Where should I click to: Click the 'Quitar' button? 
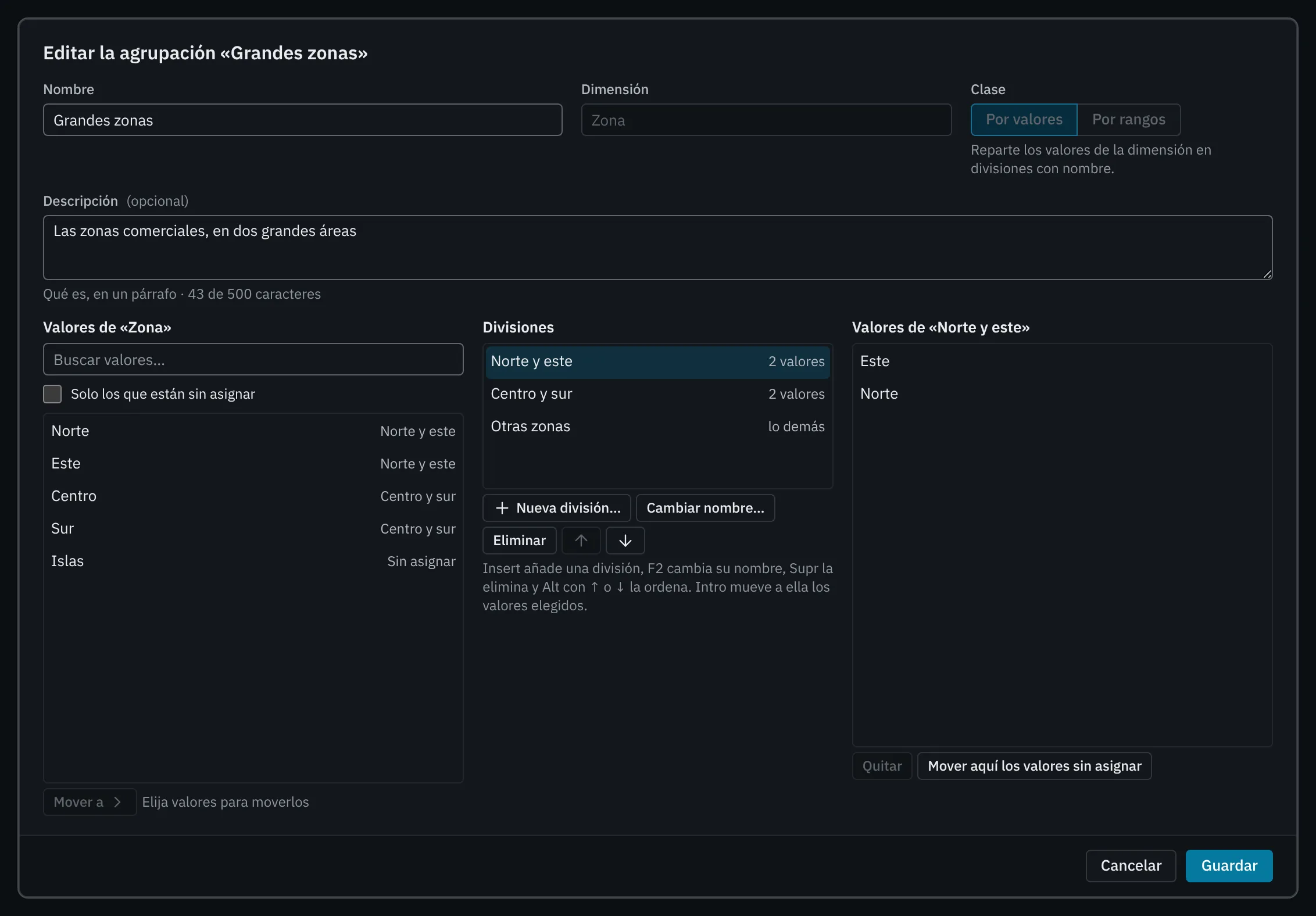pos(882,766)
